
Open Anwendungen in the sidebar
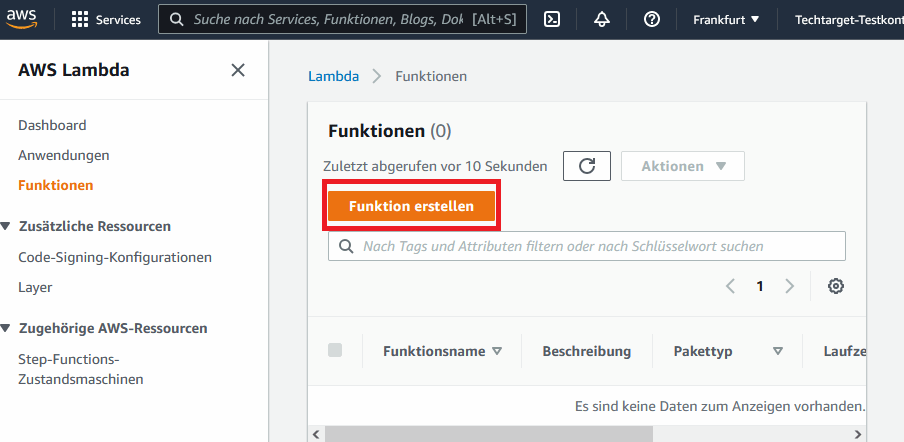click(64, 155)
